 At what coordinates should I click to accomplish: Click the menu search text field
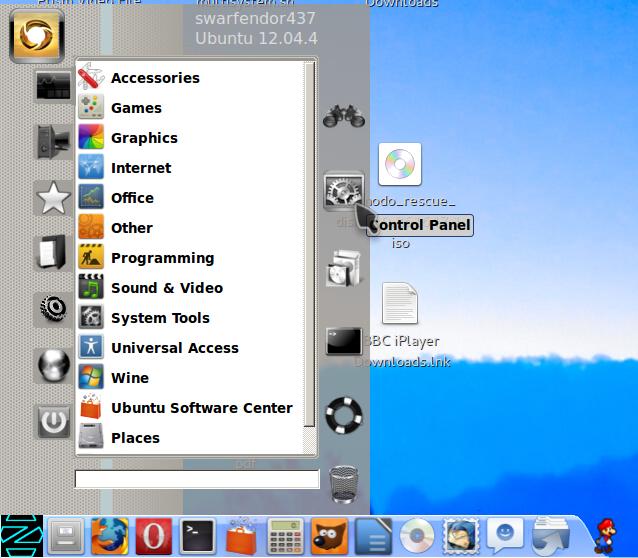tap(197, 479)
